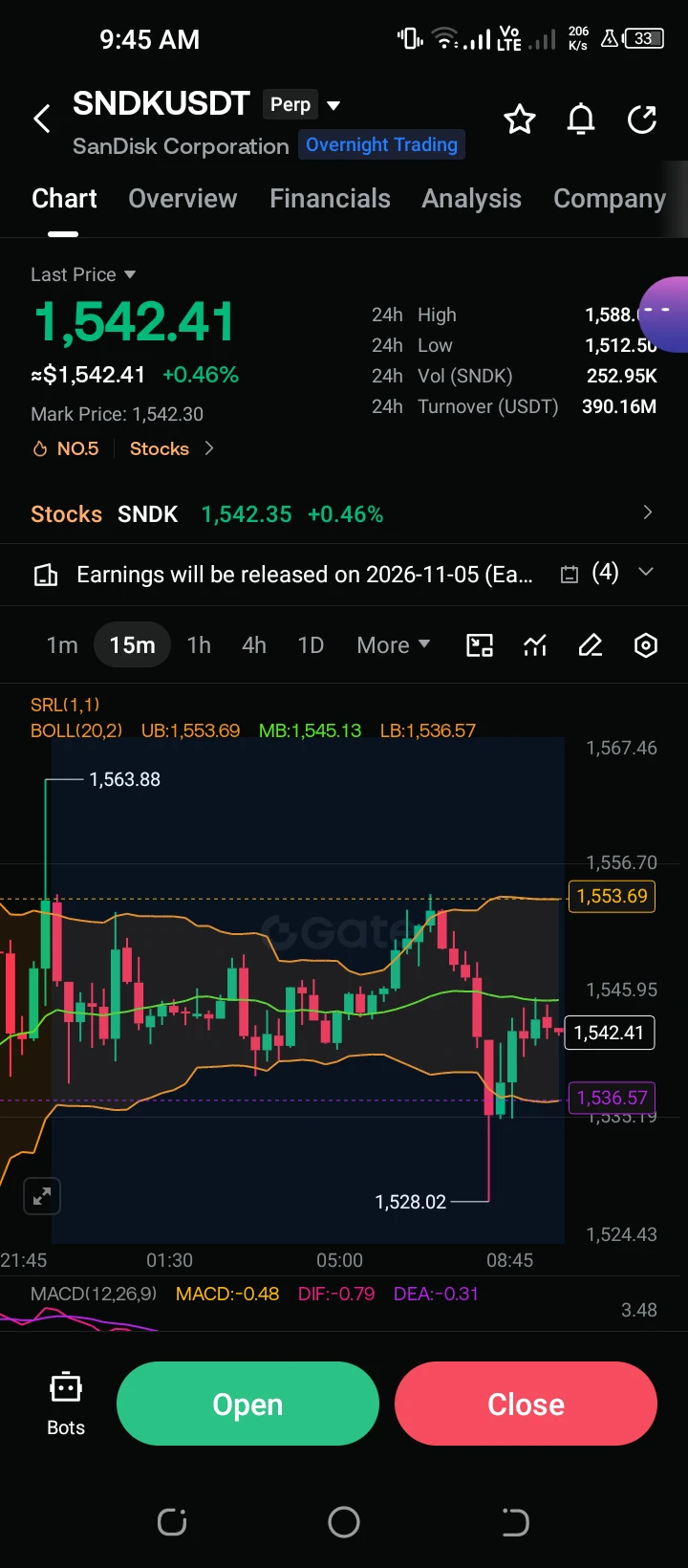Tap the DEA:-0.31 value
Viewport: 688px width, 1568px height.
[x=436, y=1294]
